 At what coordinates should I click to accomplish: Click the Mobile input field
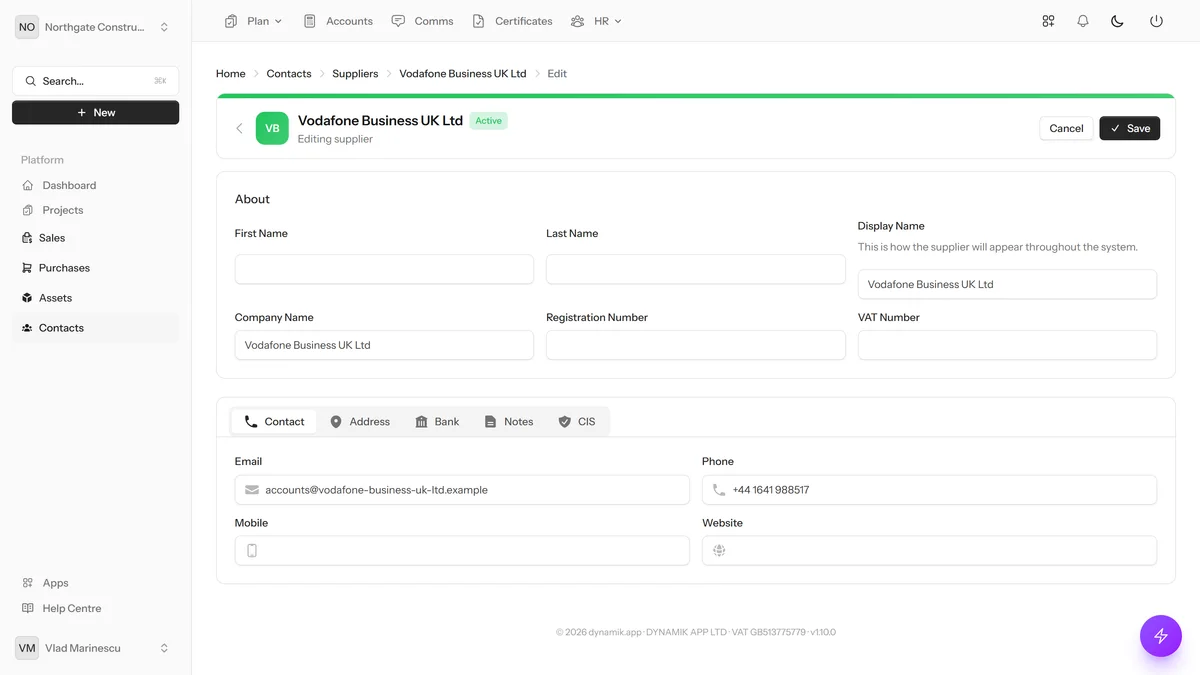tap(462, 551)
